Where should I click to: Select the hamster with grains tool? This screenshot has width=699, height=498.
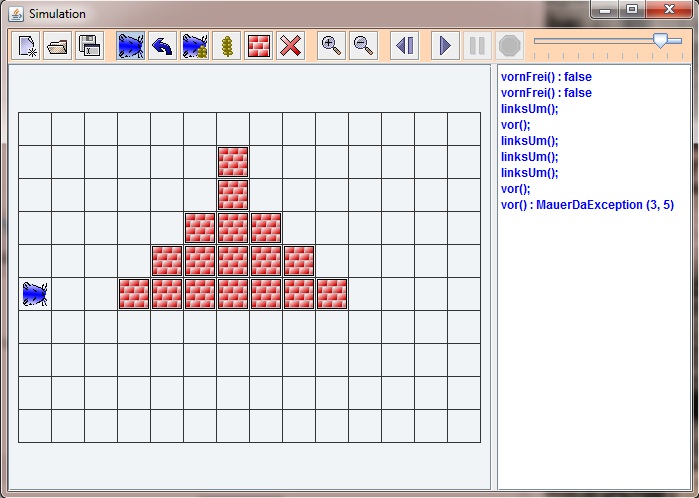tap(195, 45)
